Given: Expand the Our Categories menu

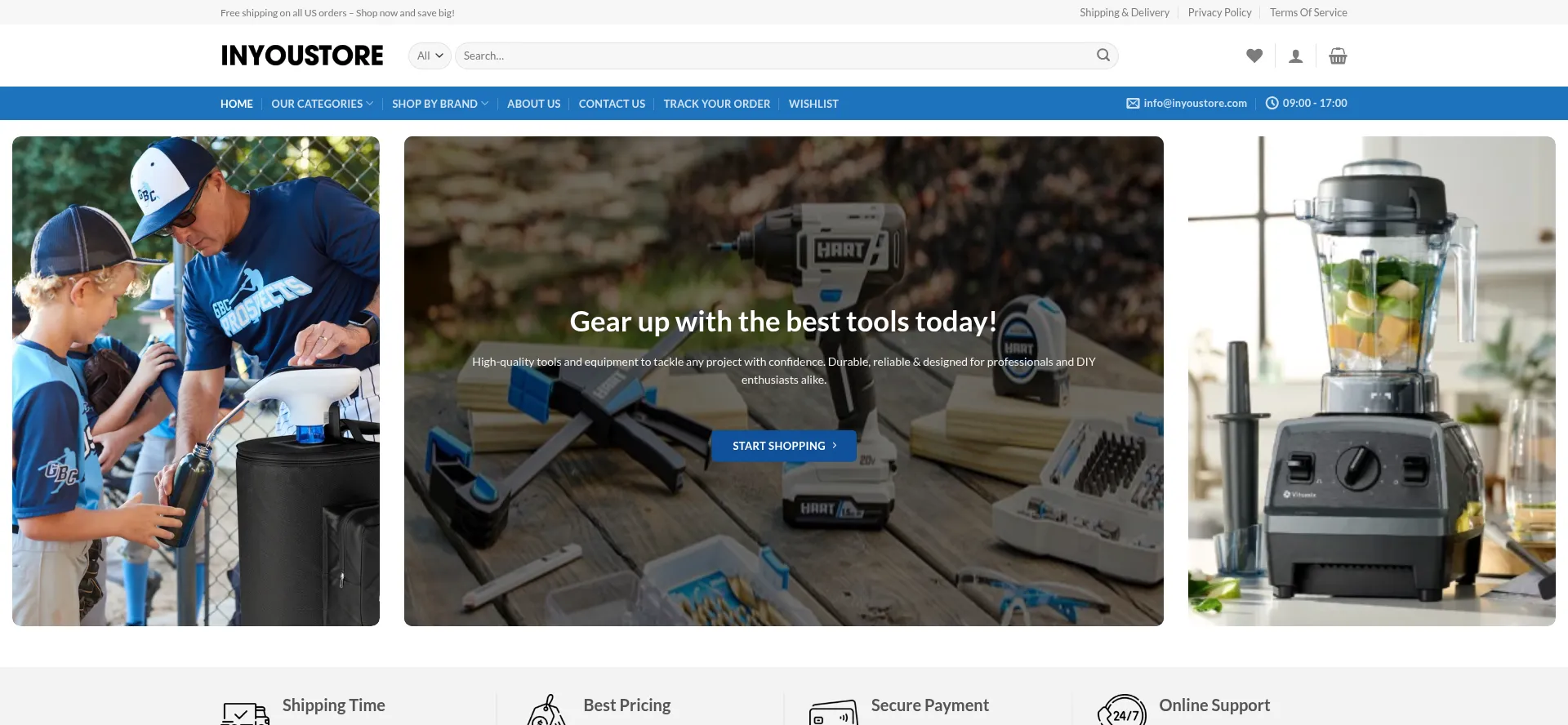Looking at the screenshot, I should pyautogui.click(x=322, y=104).
